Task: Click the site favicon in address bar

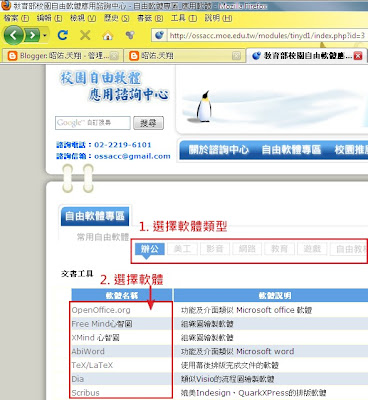Action: tap(160, 35)
